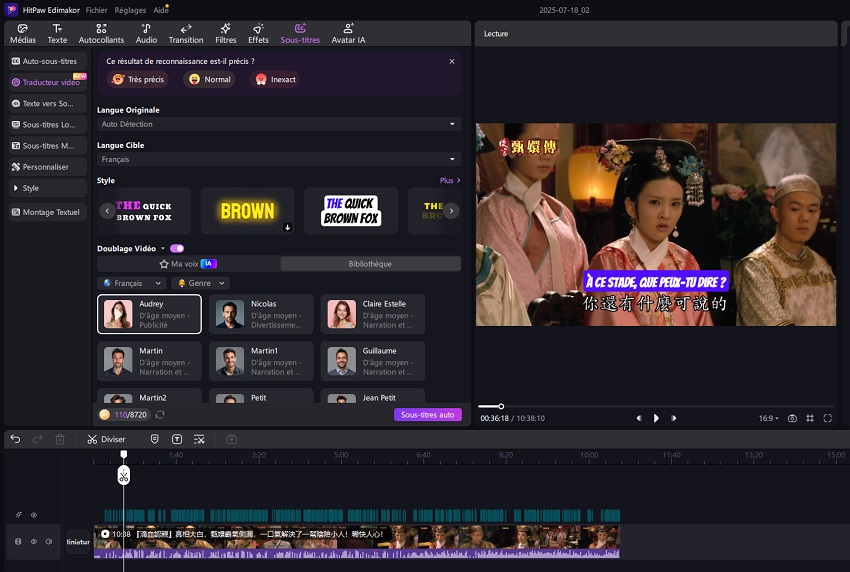Viewport: 850px width, 572px height.
Task: Open the Avatar IA panel
Action: point(348,34)
